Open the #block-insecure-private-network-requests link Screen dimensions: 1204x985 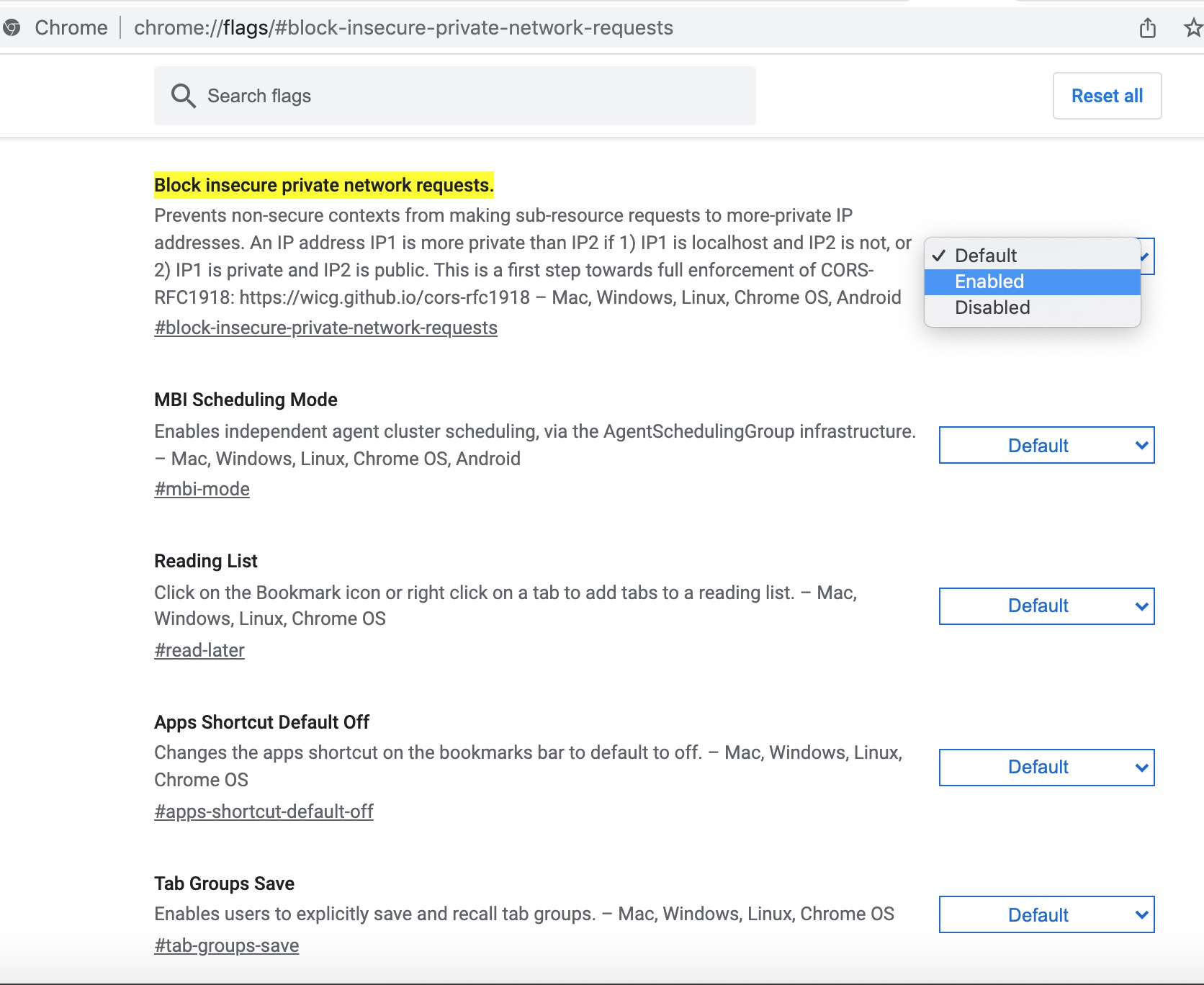click(325, 328)
